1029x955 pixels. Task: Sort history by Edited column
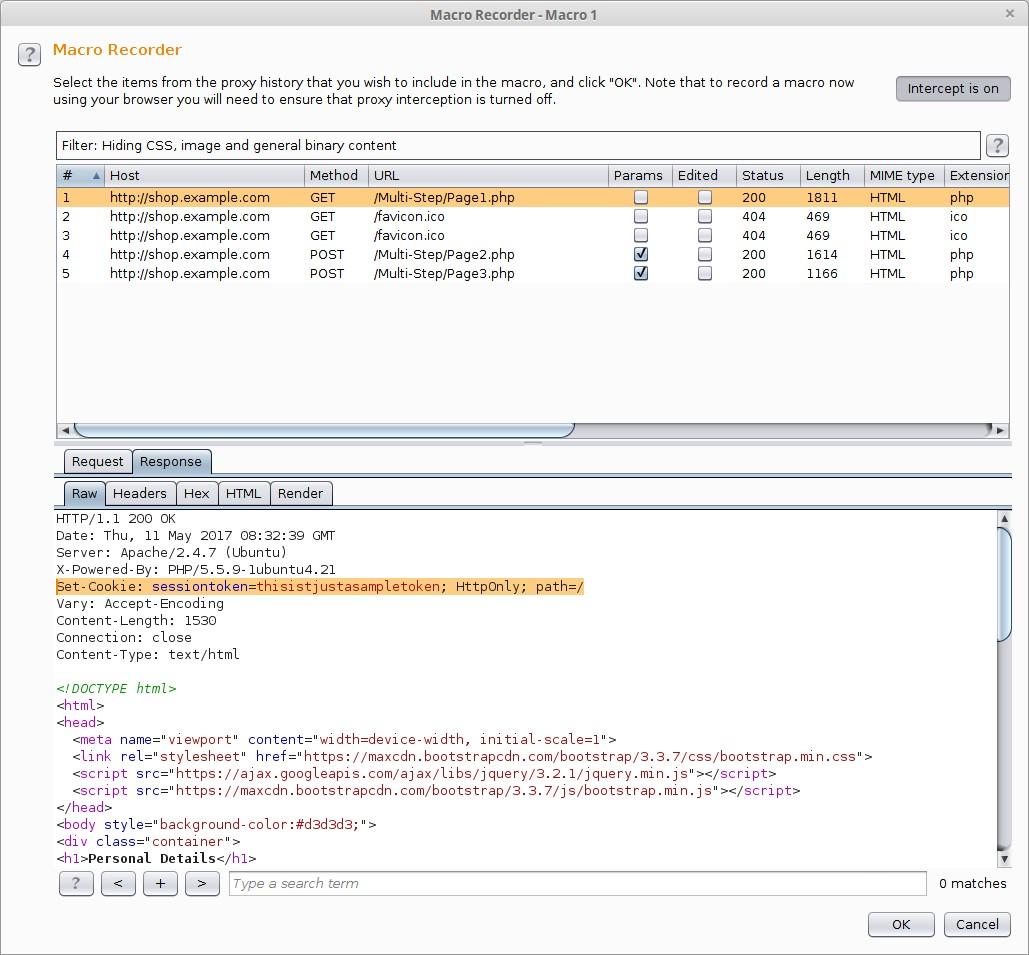pos(705,175)
